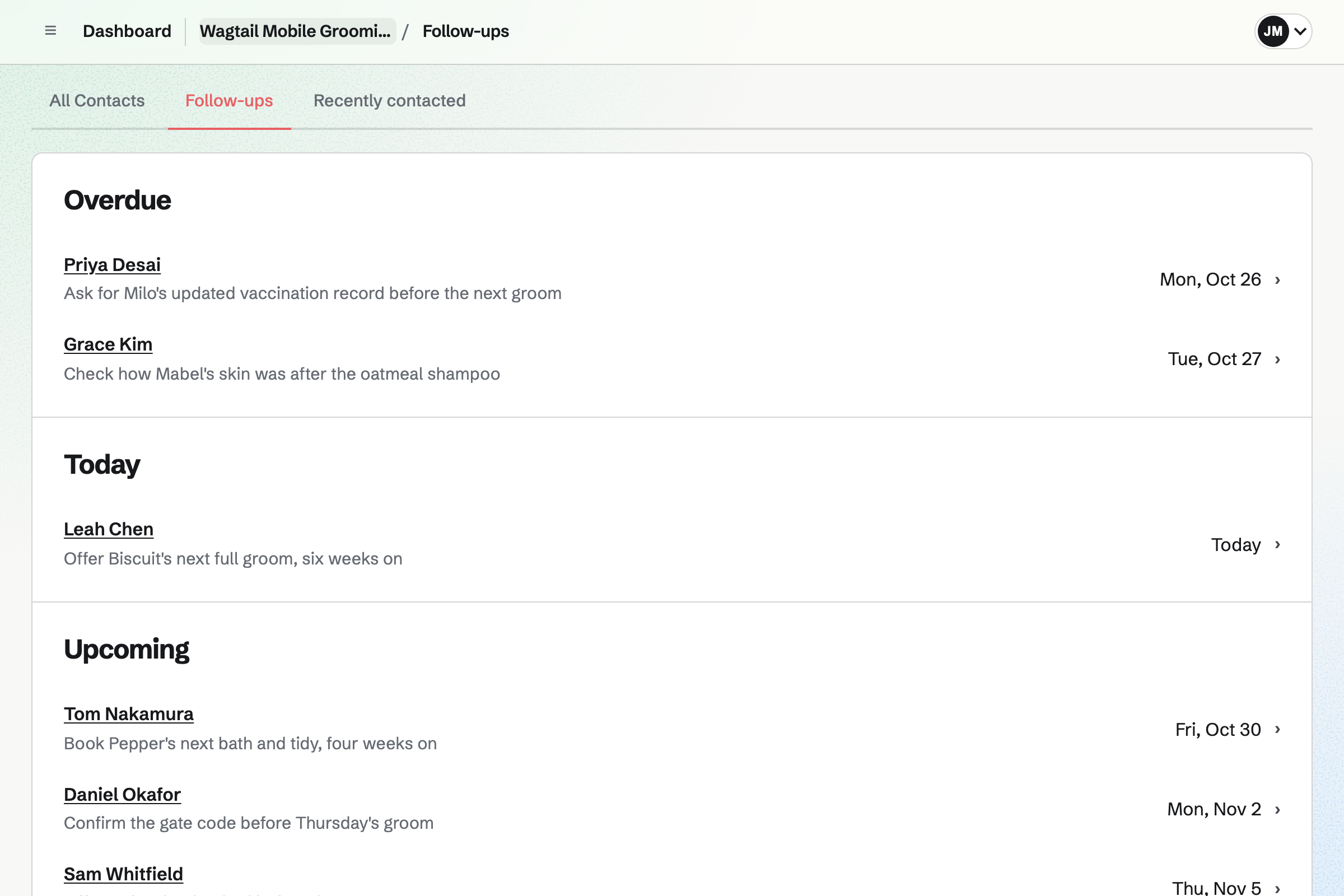Click the Thu, Nov 5 due date
Image resolution: width=1344 pixels, height=896 pixels.
click(1216, 888)
